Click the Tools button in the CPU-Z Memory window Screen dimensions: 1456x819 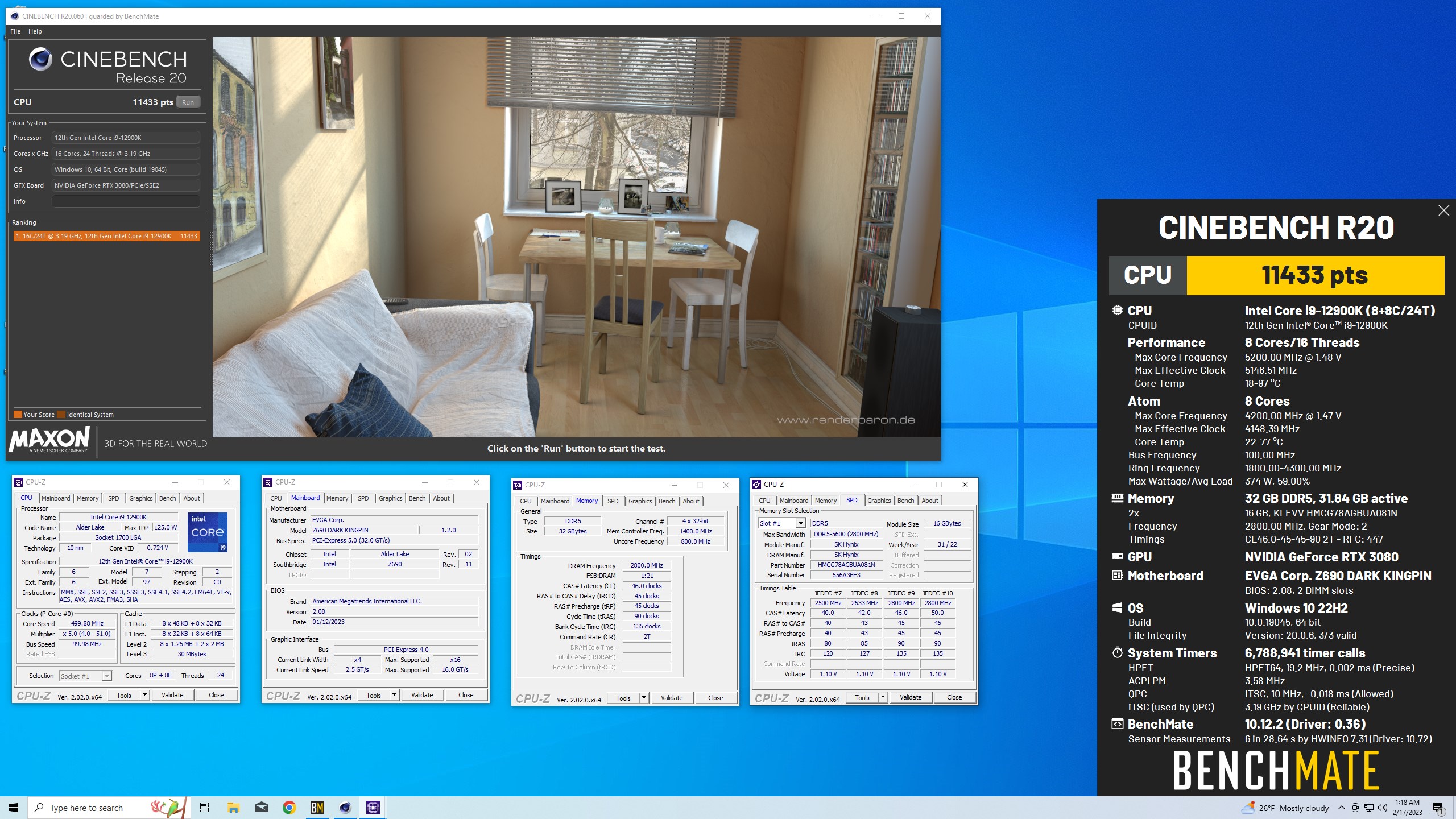click(x=623, y=698)
